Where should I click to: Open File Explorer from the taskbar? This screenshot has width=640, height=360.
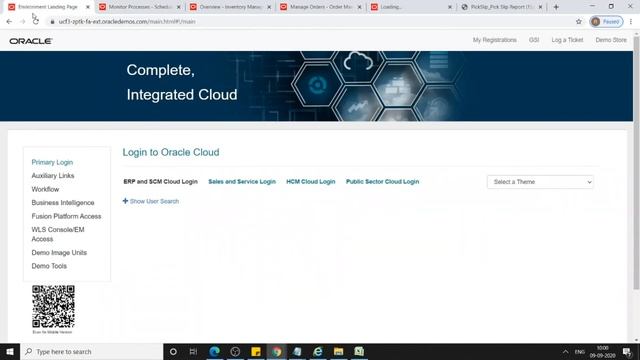click(x=338, y=351)
